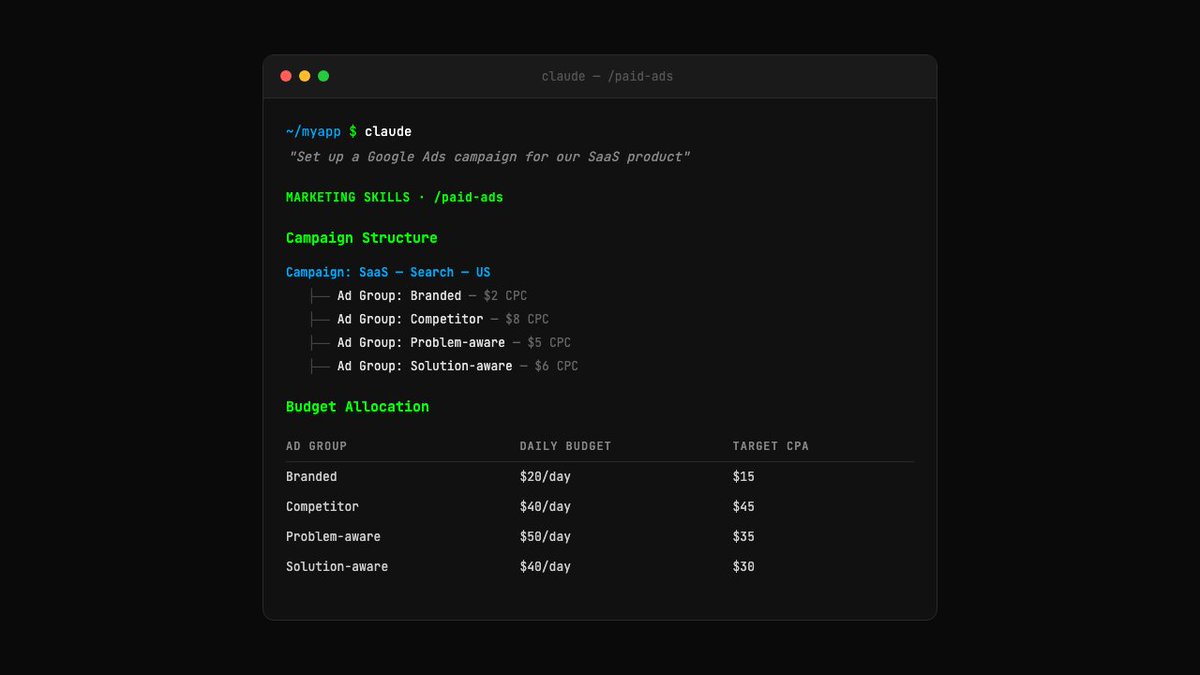This screenshot has width=1200, height=675.
Task: Select the 'Ad Group: Competitor' tree row
Action: (429, 319)
